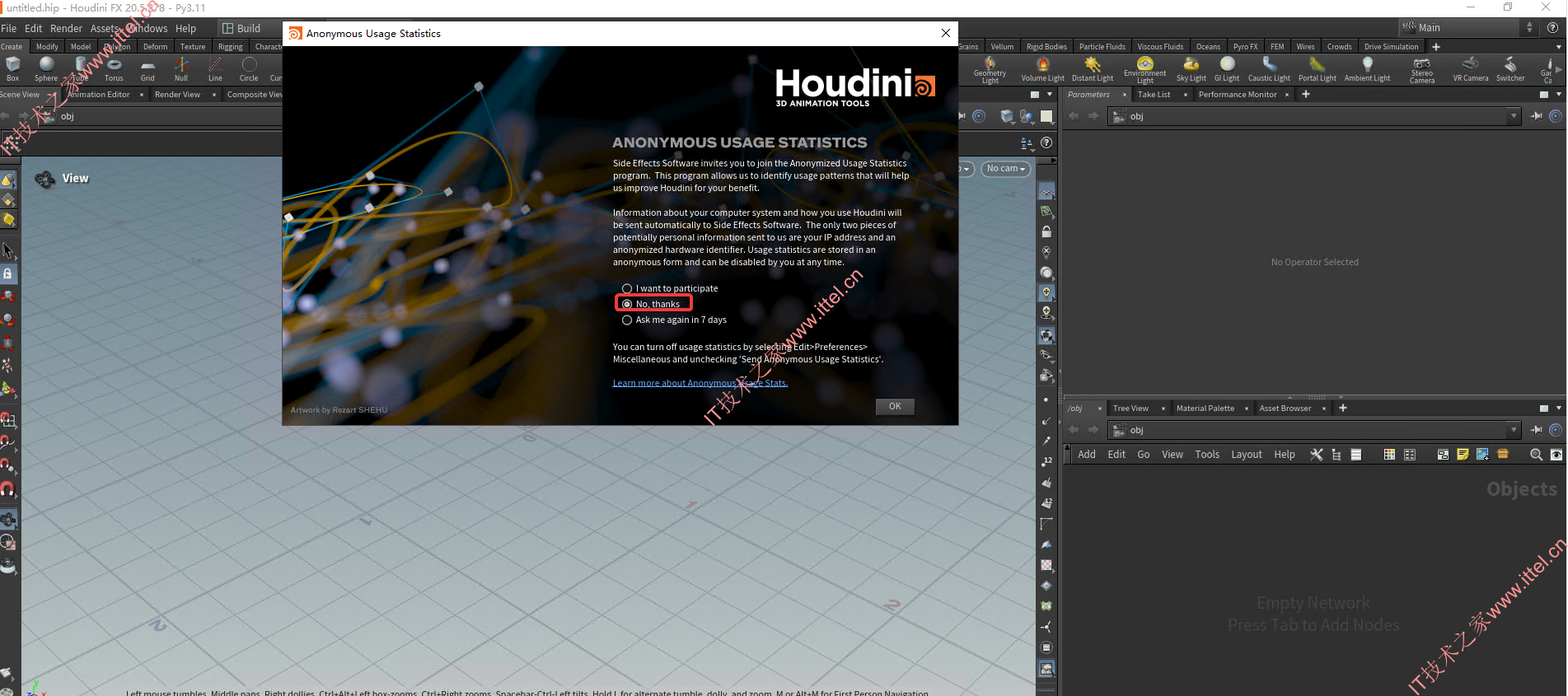Viewport: 1568px width, 696px height.
Task: Add an Environment Light from the shelf
Action: pos(1144,70)
